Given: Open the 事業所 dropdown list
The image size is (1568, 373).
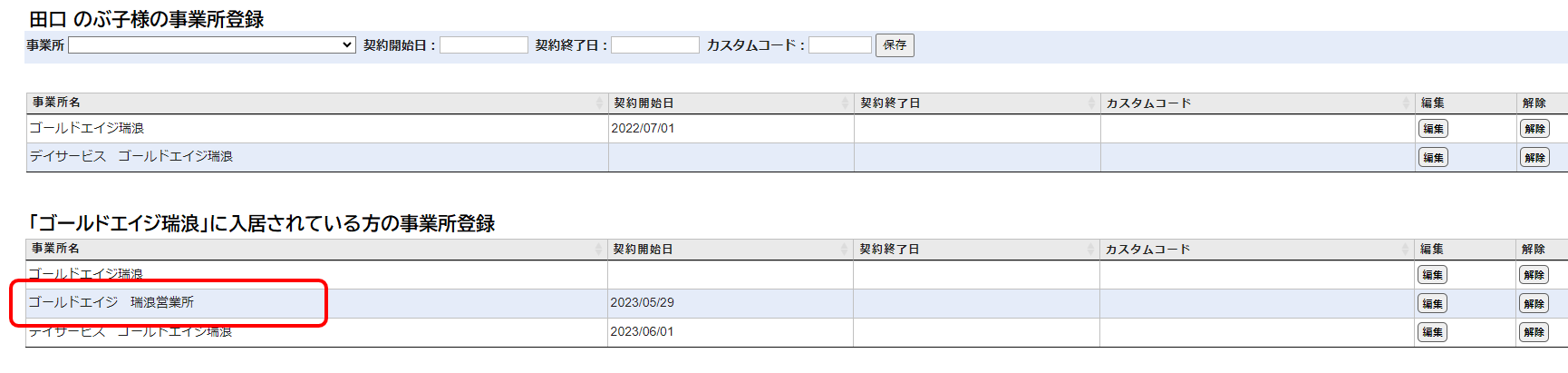Looking at the screenshot, I should 211,45.
